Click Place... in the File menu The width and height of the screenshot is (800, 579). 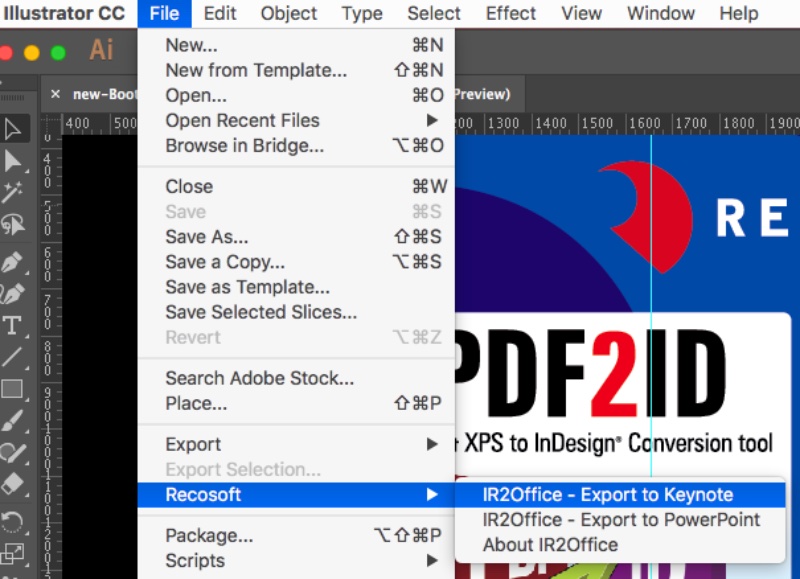196,404
